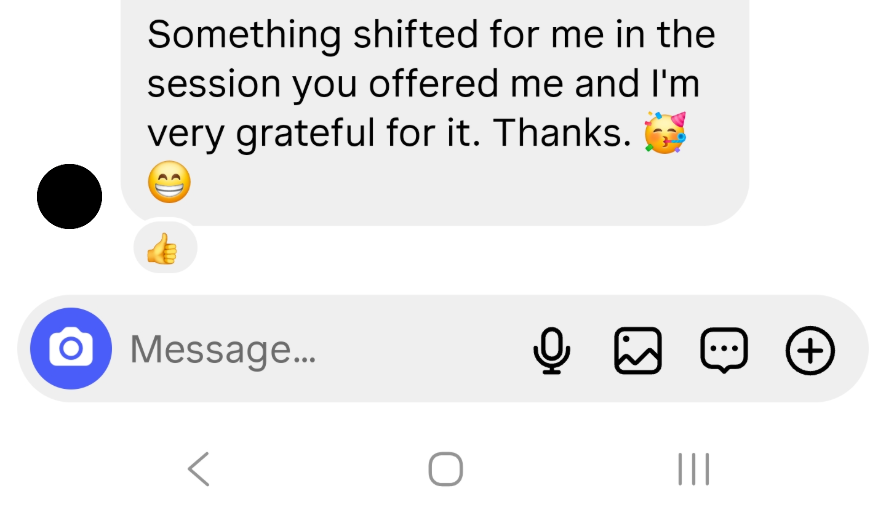This screenshot has width=886, height=523.
Task: Tap the speech bubble icon with dots
Action: tap(723, 350)
